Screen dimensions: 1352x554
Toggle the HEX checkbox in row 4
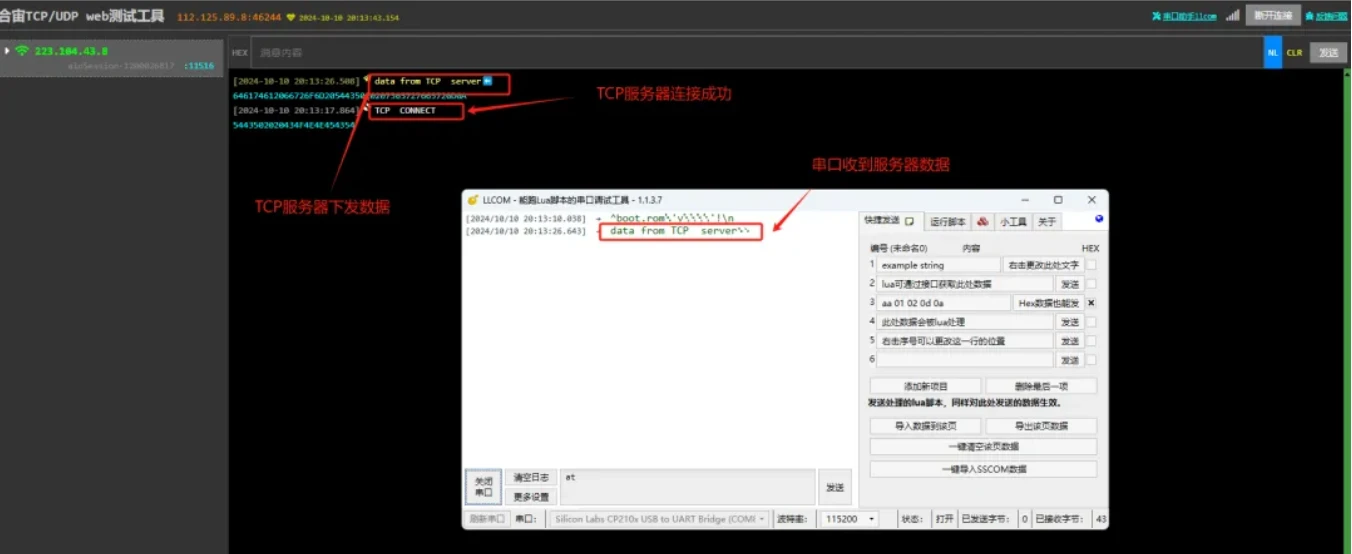pyautogui.click(x=1091, y=322)
